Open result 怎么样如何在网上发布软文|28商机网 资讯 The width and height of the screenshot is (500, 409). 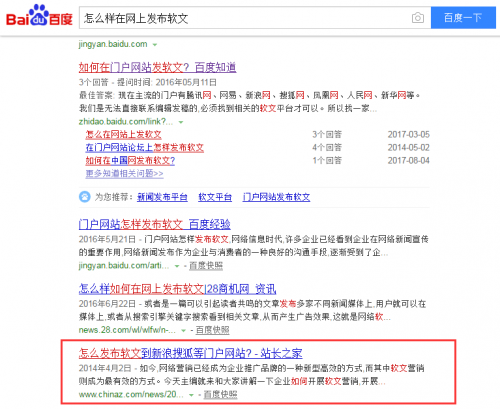tap(177, 289)
